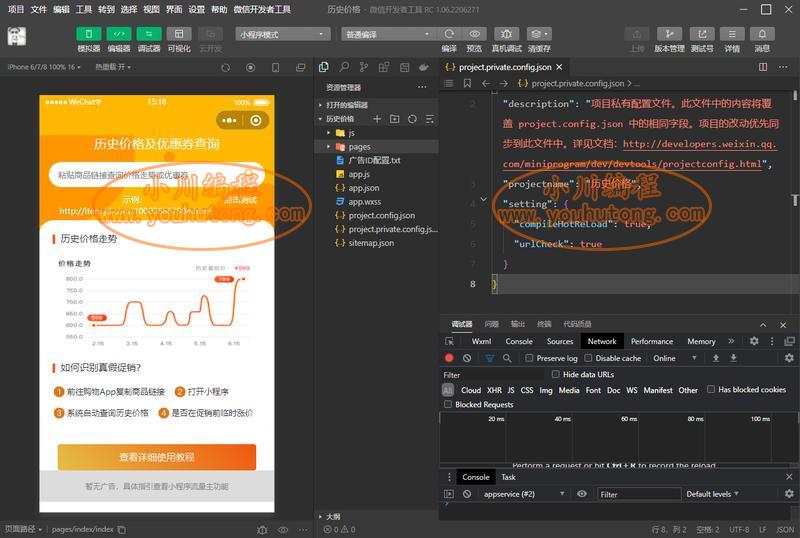Open the 文件 menu
800x538 pixels.
38,9
